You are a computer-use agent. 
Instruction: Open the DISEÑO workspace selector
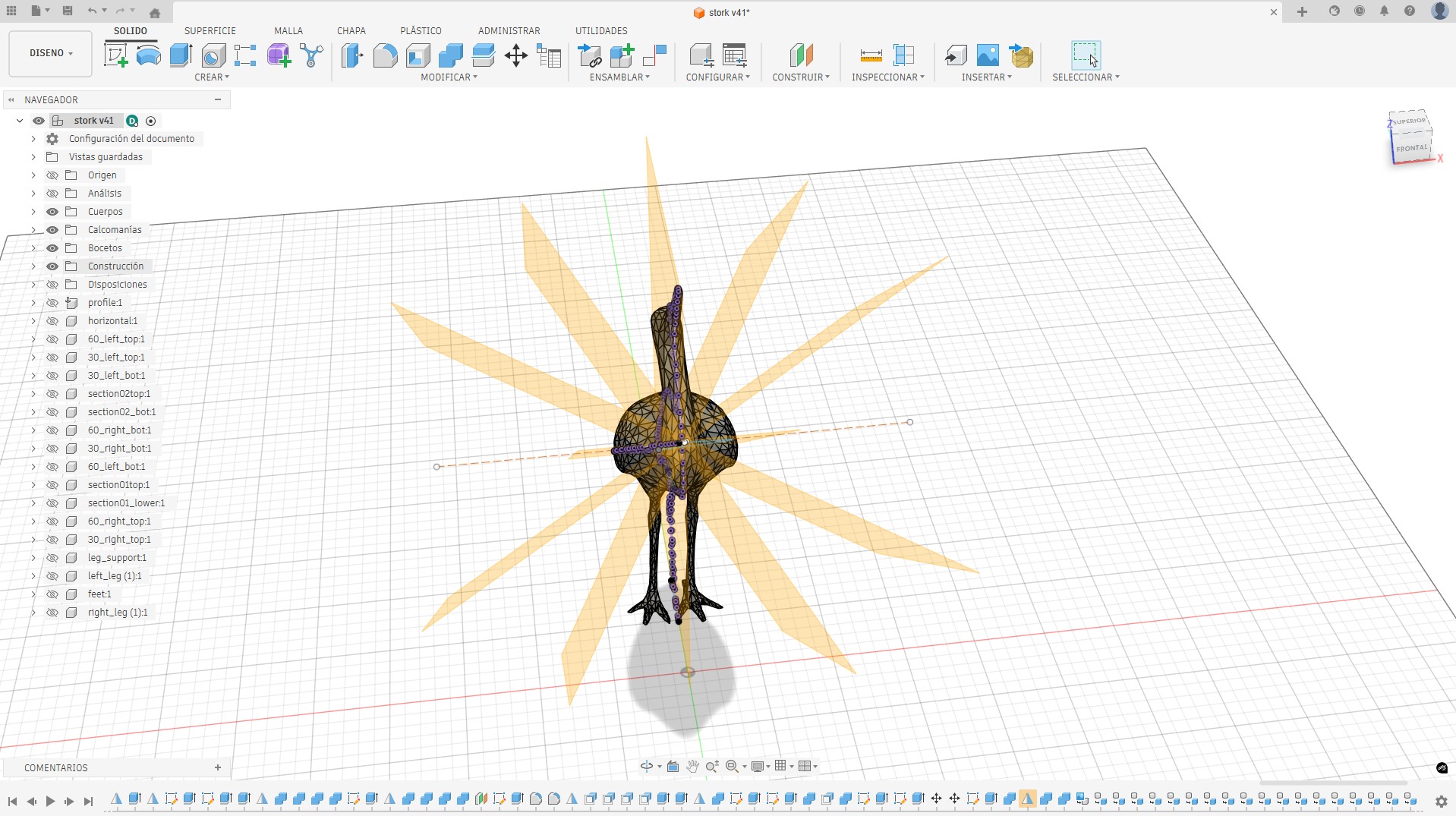49,53
